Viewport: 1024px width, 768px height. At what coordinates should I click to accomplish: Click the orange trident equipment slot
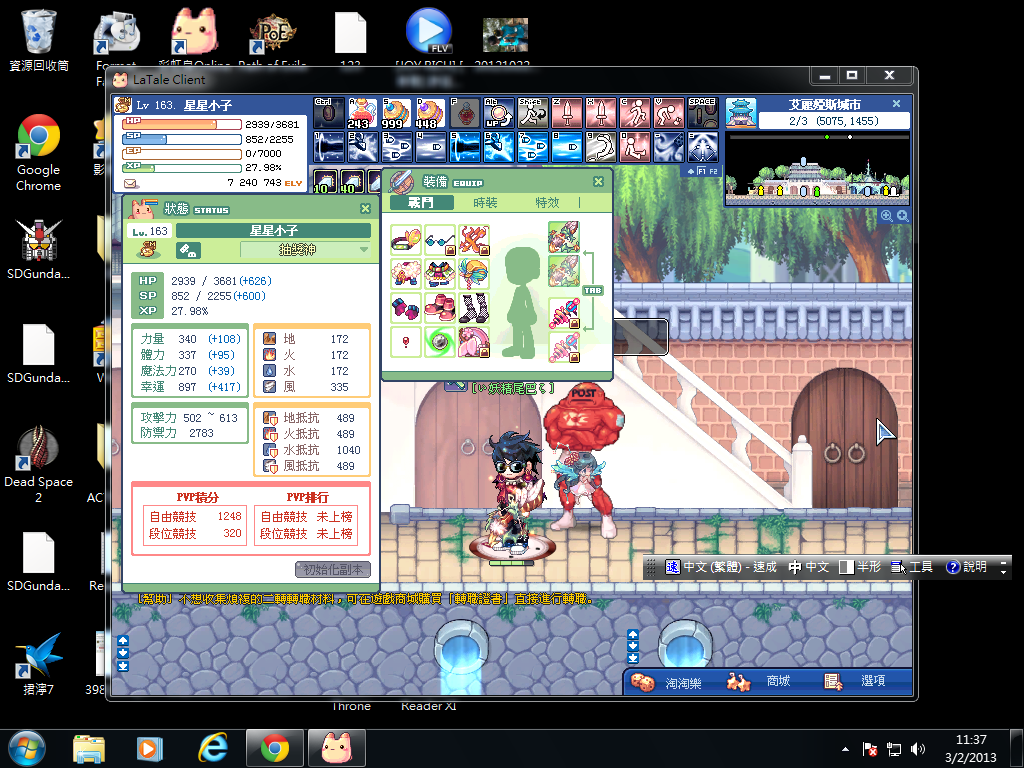[473, 240]
